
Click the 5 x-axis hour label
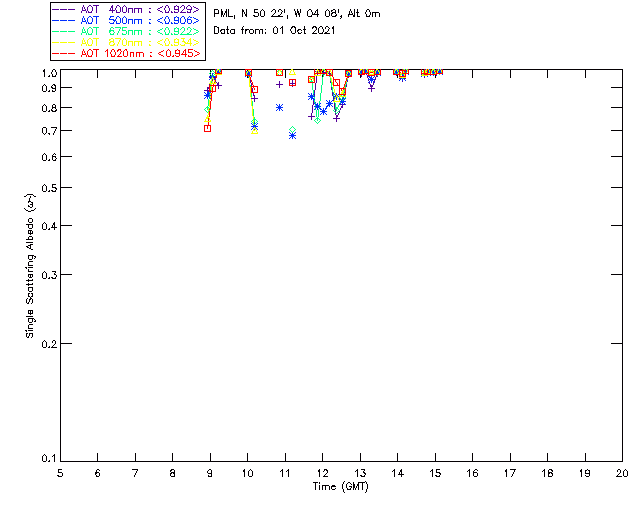pos(60,473)
